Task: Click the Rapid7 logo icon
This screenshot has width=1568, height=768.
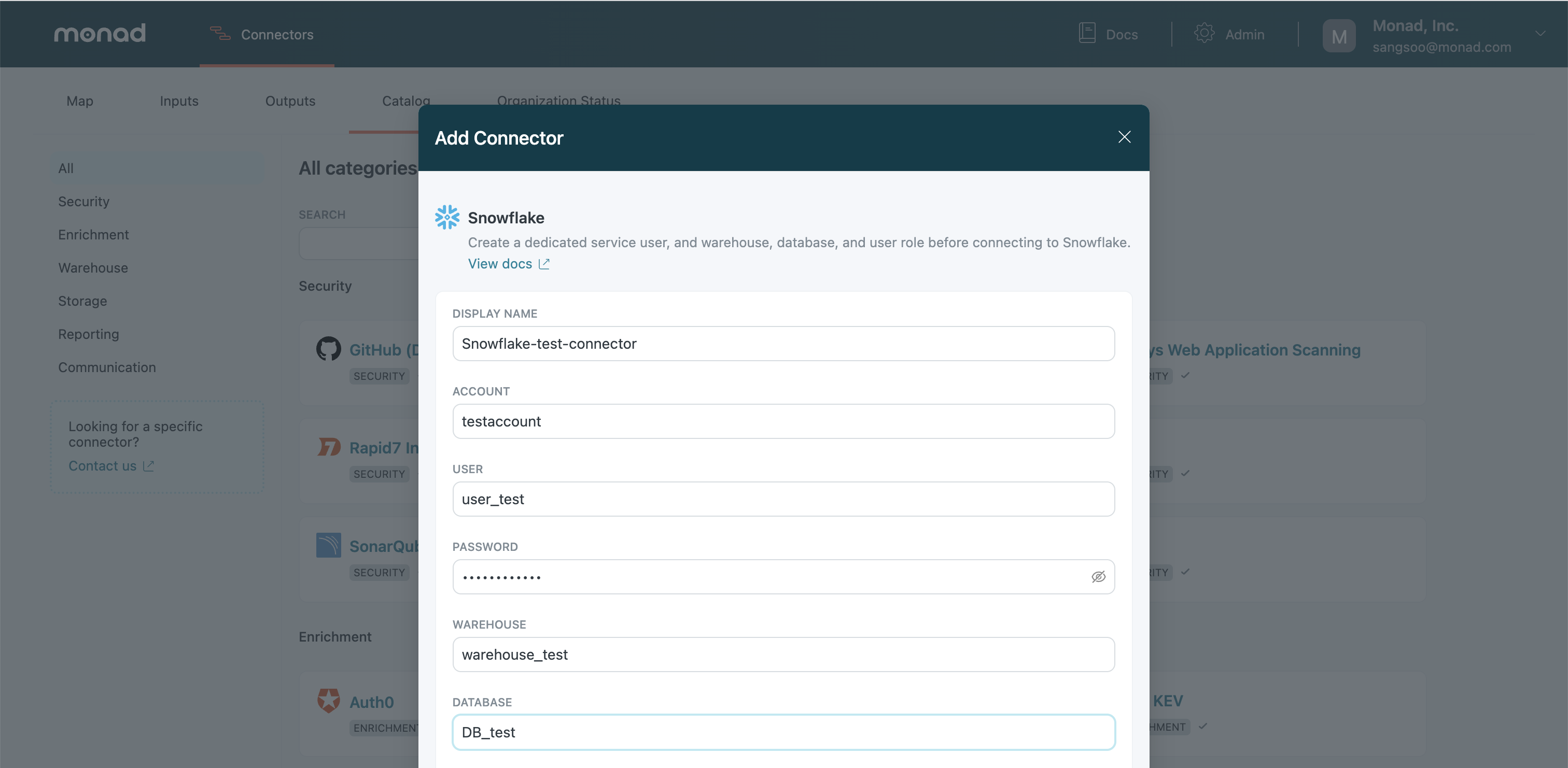Action: pos(329,447)
